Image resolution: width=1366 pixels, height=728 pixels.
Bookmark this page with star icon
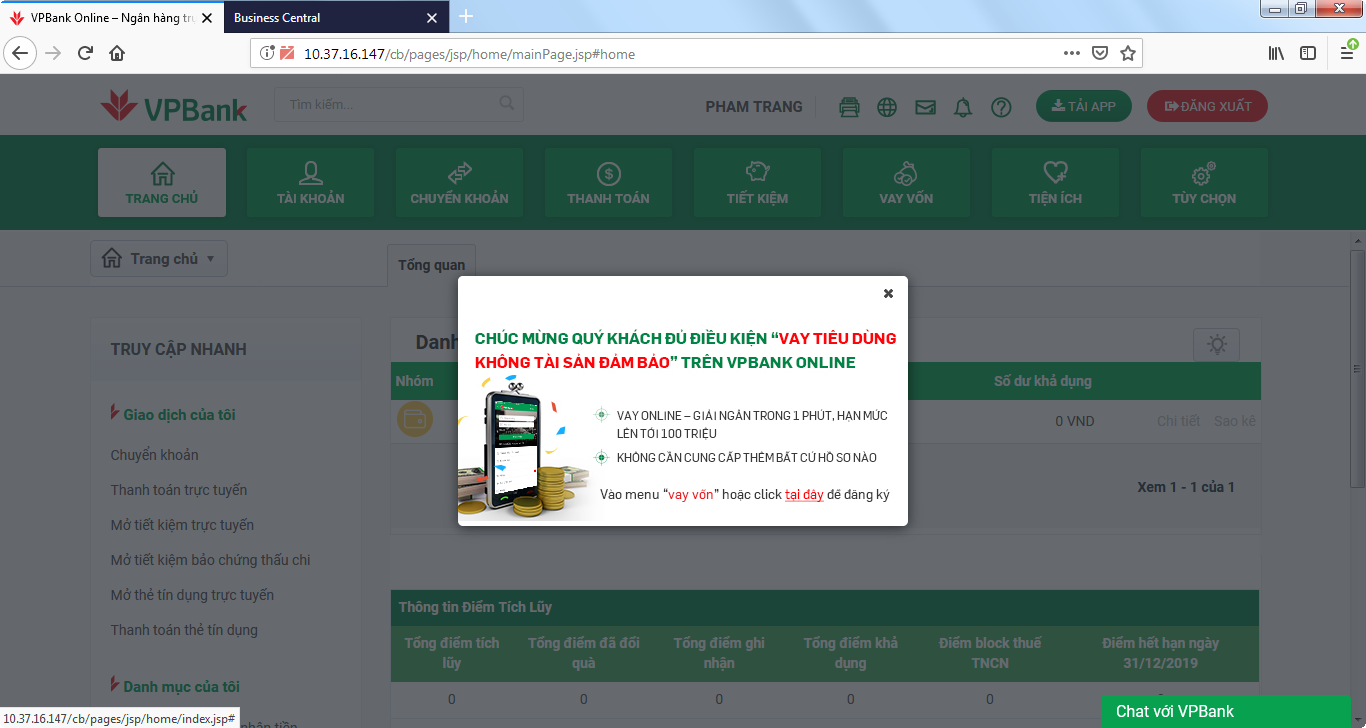[x=1128, y=53]
